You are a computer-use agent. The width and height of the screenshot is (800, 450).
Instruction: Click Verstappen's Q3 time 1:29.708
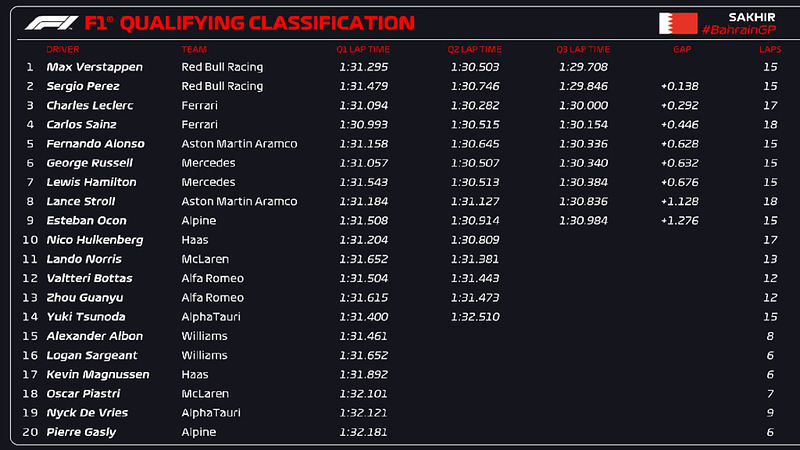(583, 67)
